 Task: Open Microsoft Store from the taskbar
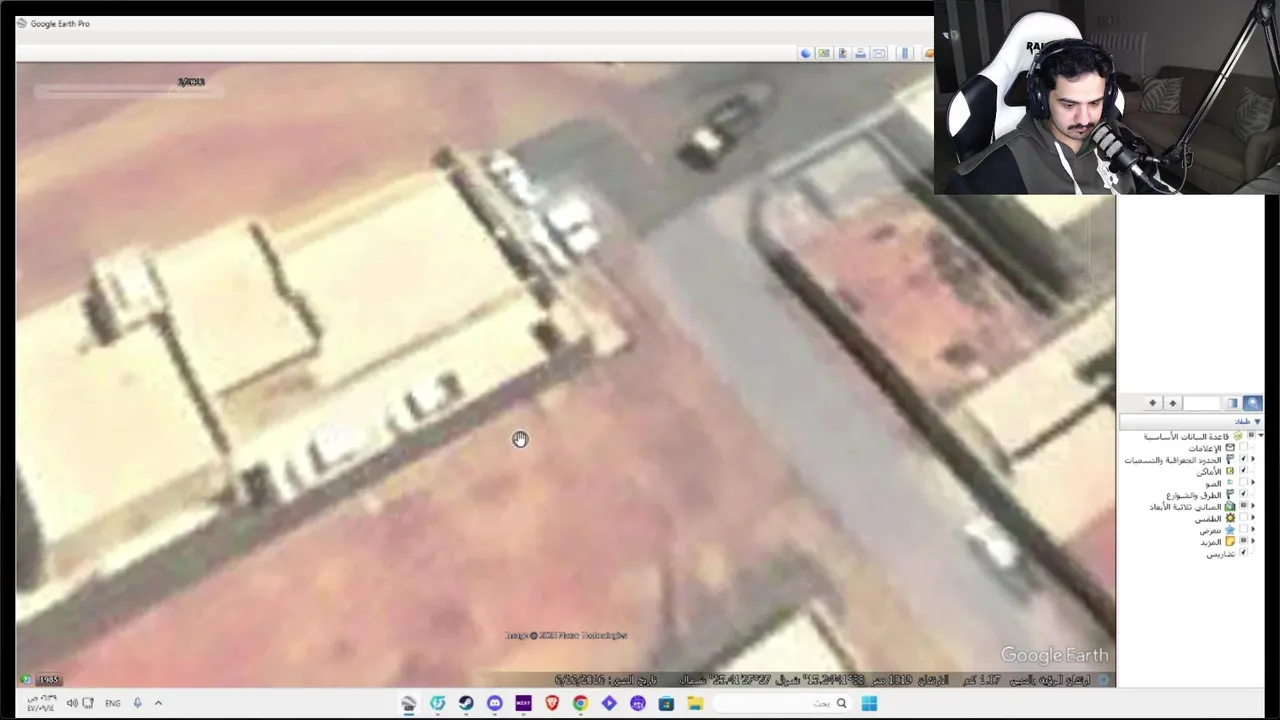[666, 703]
